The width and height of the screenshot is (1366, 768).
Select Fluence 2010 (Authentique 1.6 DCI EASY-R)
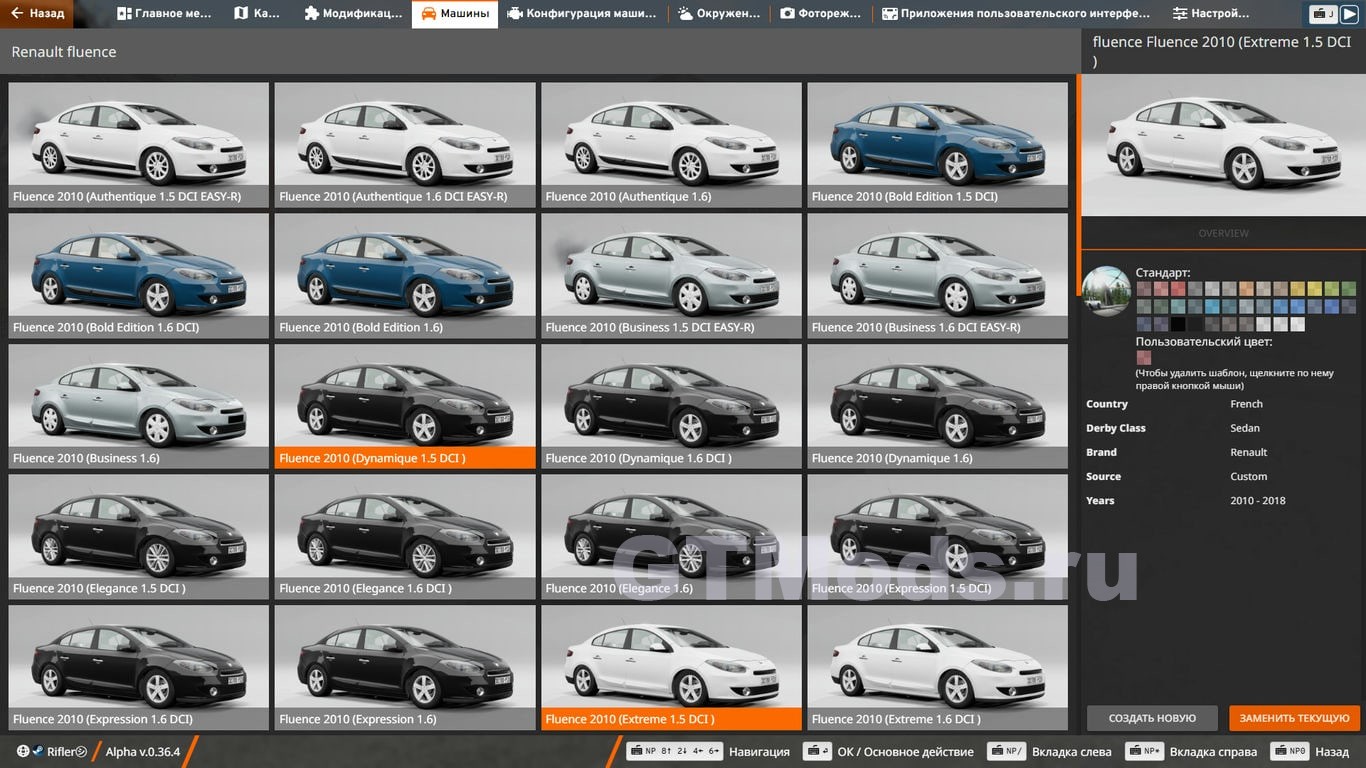point(405,145)
